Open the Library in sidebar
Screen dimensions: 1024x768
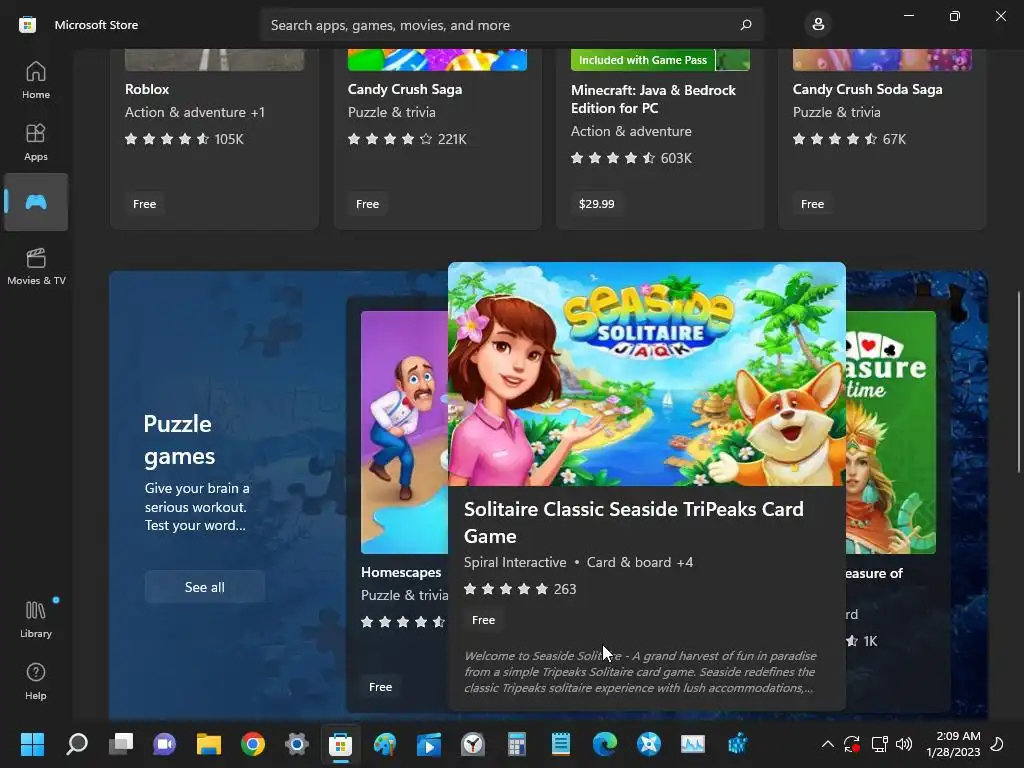[x=36, y=619]
